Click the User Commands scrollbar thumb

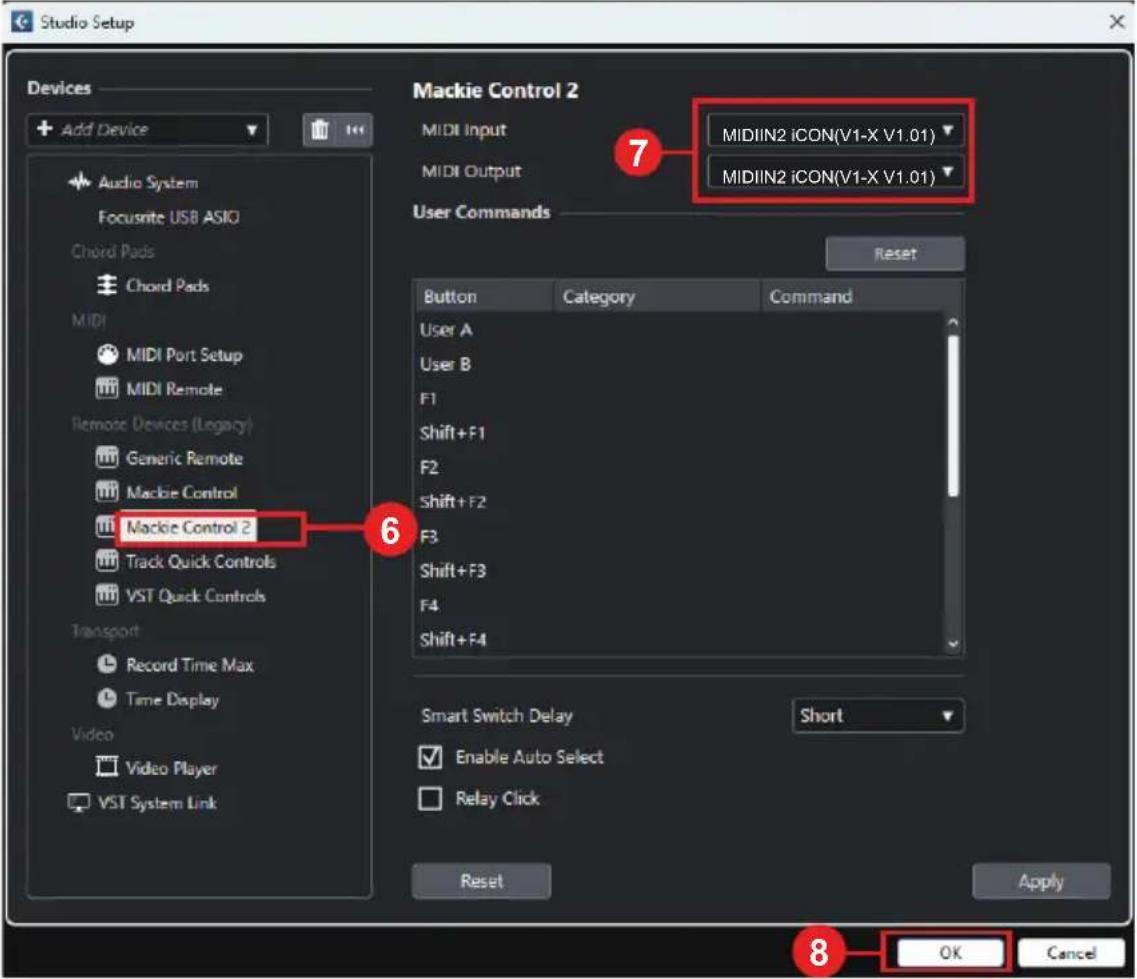coord(953,416)
